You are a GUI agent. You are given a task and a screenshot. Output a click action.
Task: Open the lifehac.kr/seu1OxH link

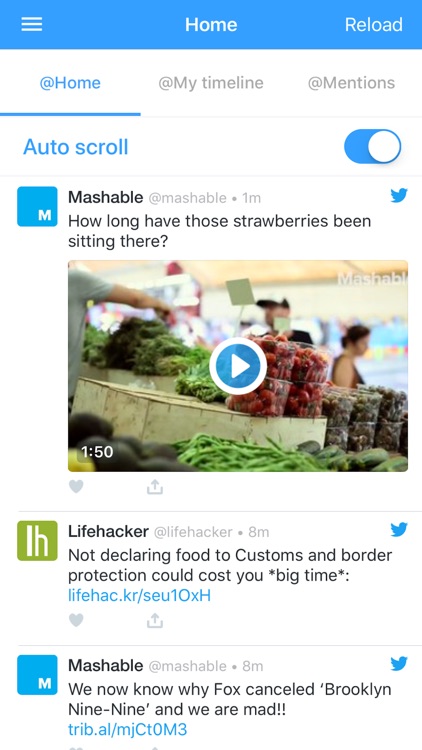[139, 596]
